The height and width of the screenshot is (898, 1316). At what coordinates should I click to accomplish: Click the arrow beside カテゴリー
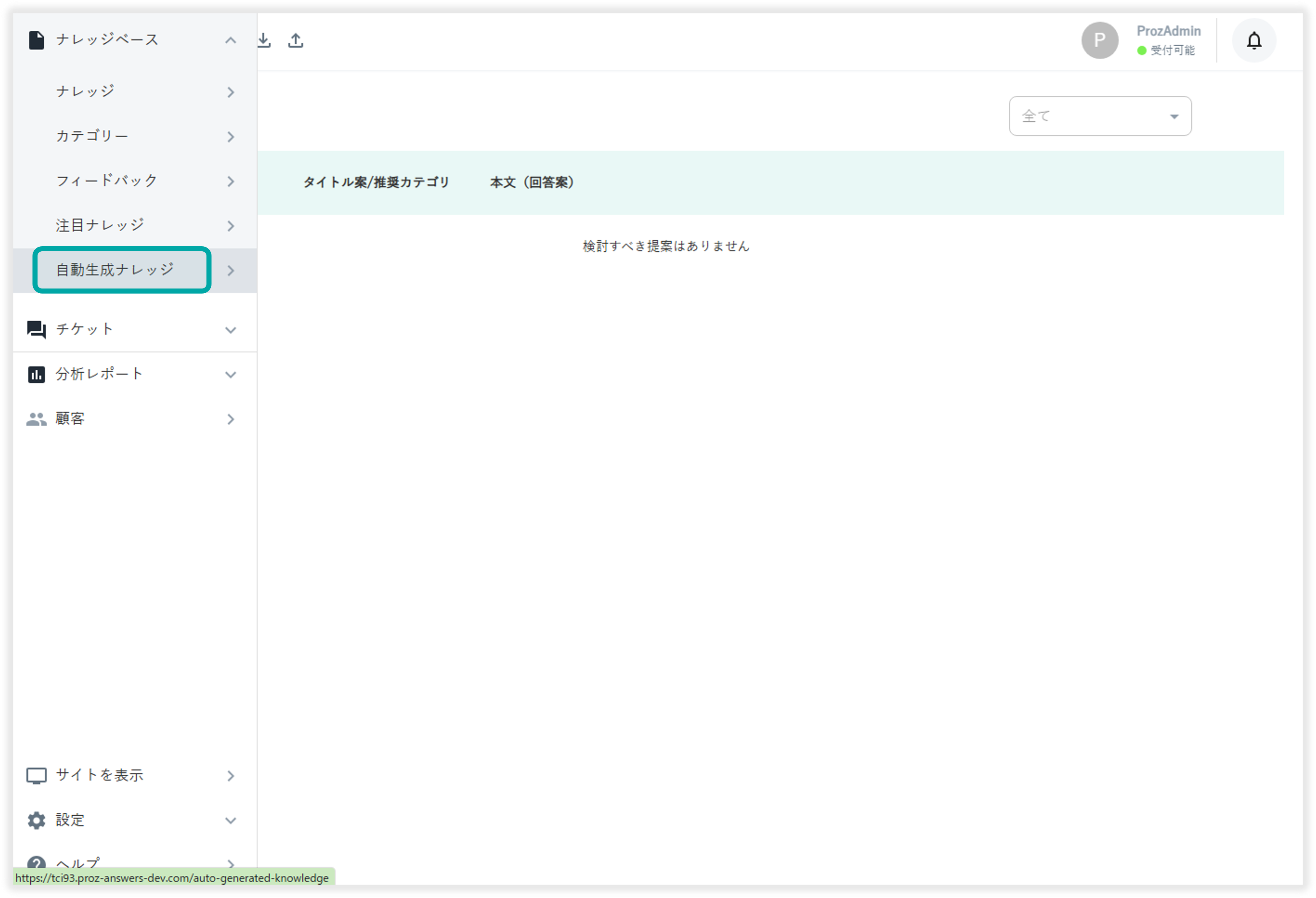(231, 136)
